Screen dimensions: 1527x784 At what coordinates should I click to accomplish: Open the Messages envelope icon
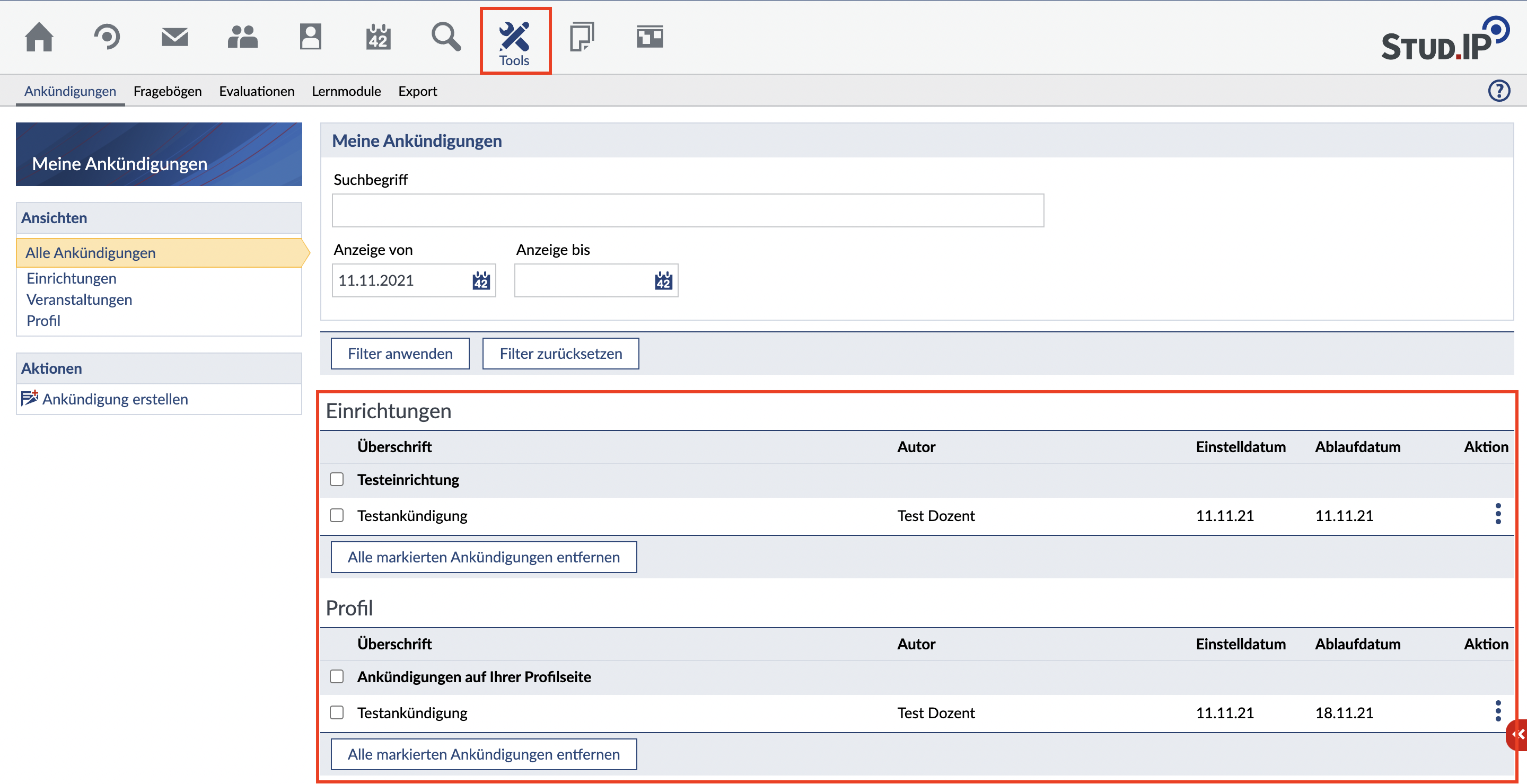click(x=174, y=37)
